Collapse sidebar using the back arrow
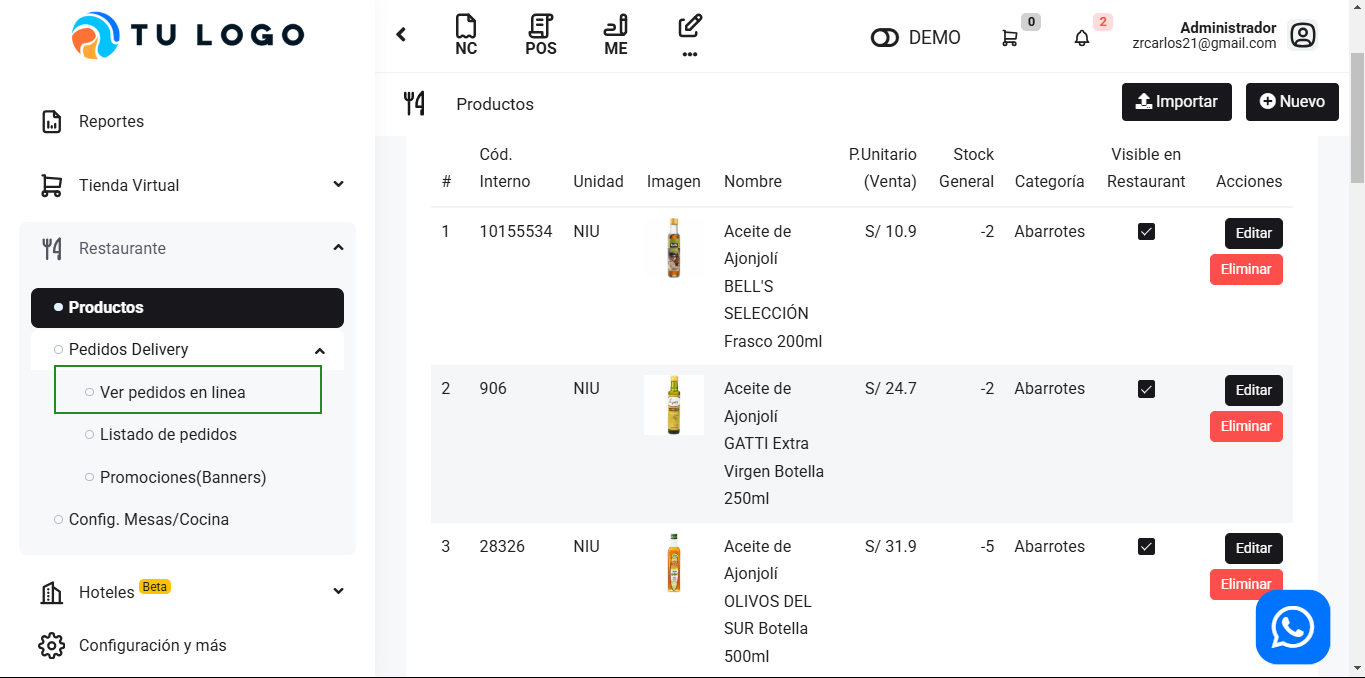1365x678 pixels. point(401,35)
